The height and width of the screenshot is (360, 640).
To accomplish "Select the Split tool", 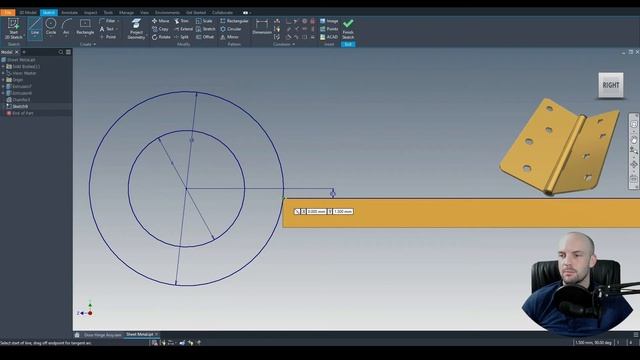I will pyautogui.click(x=181, y=37).
